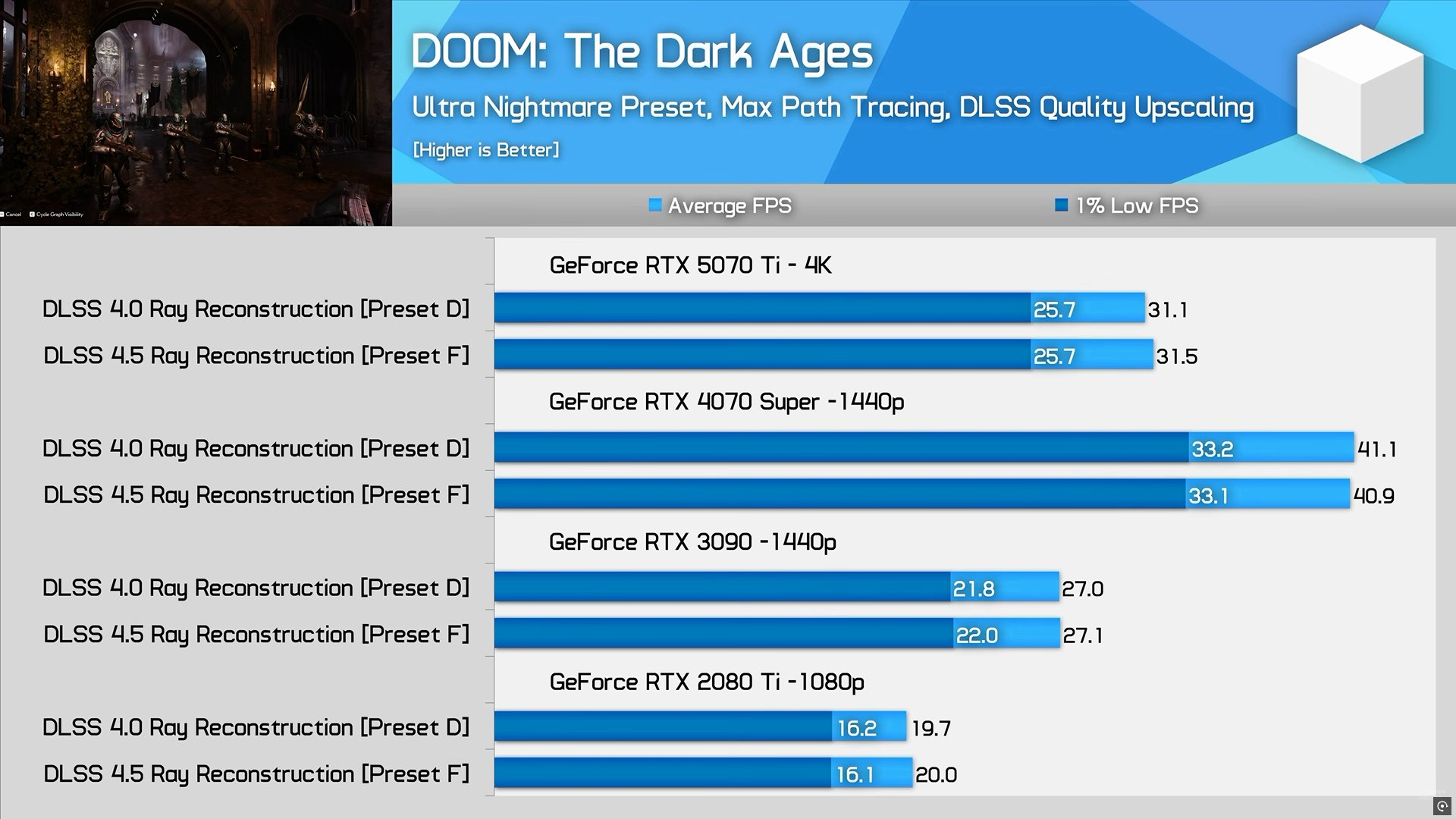The image size is (1456, 819).
Task: Click the "Average FPS" legend label
Action: pos(730,206)
